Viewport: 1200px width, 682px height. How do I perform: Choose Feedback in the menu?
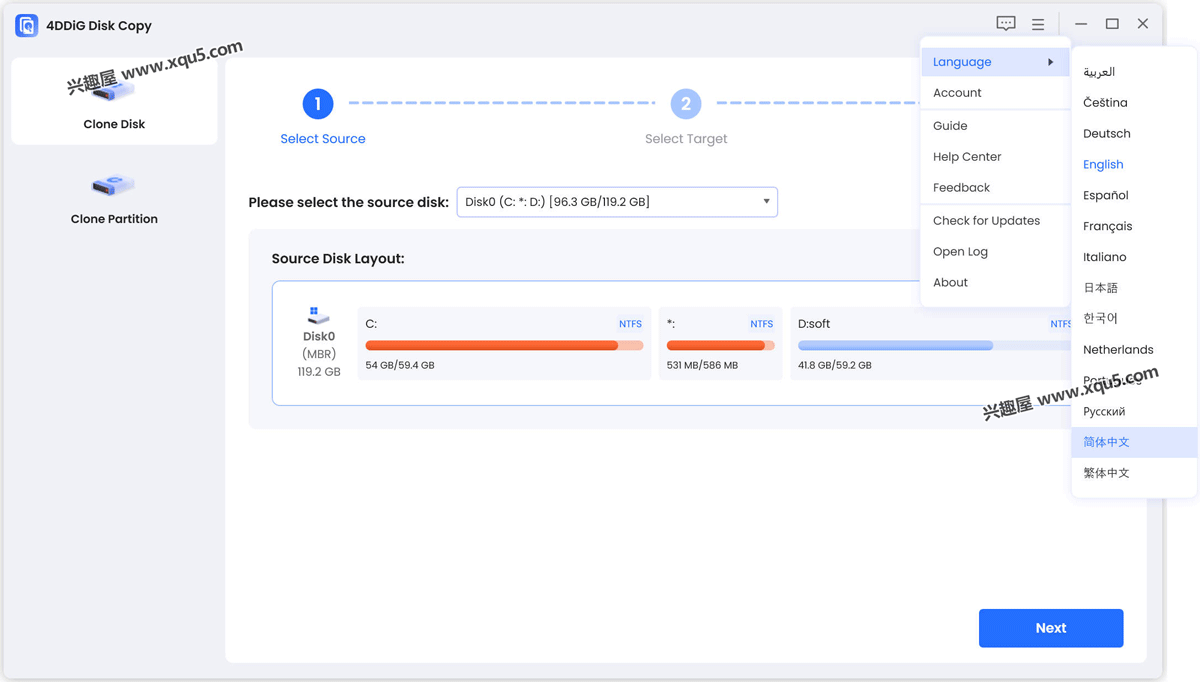[995, 188]
